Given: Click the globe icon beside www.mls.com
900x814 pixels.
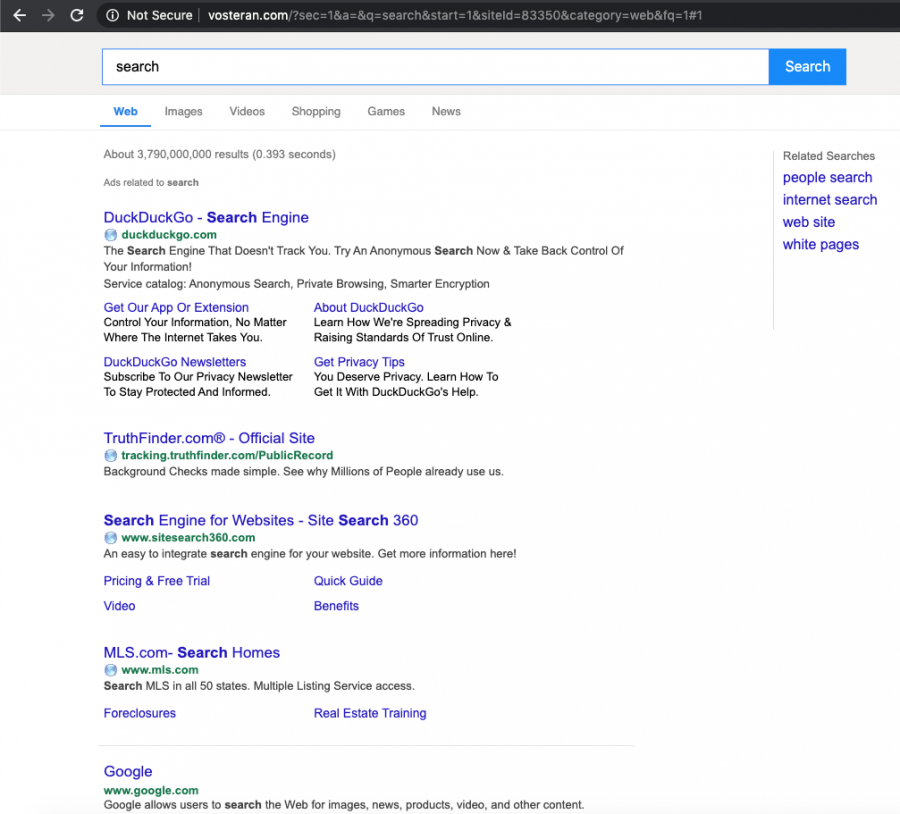Looking at the screenshot, I should tap(110, 670).
